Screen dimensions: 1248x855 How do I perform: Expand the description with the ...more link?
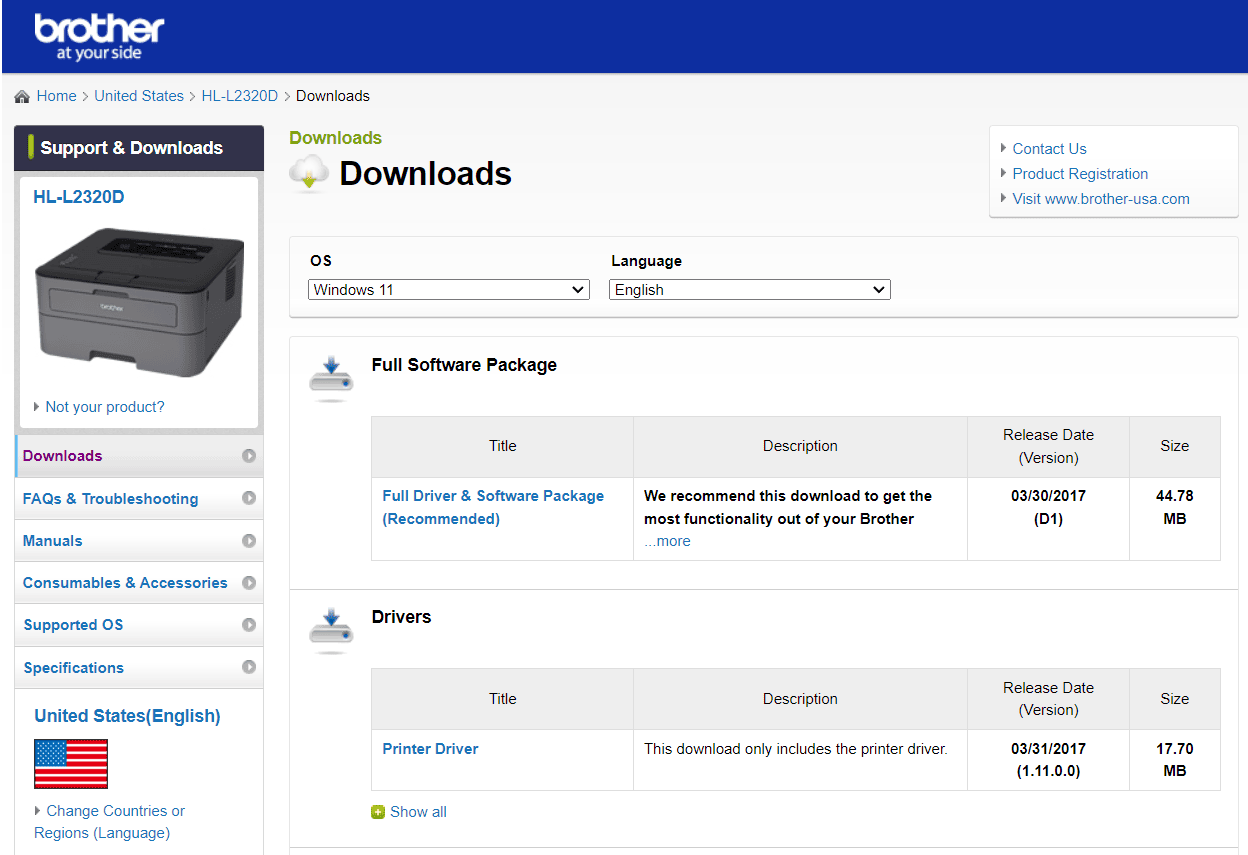tap(666, 540)
